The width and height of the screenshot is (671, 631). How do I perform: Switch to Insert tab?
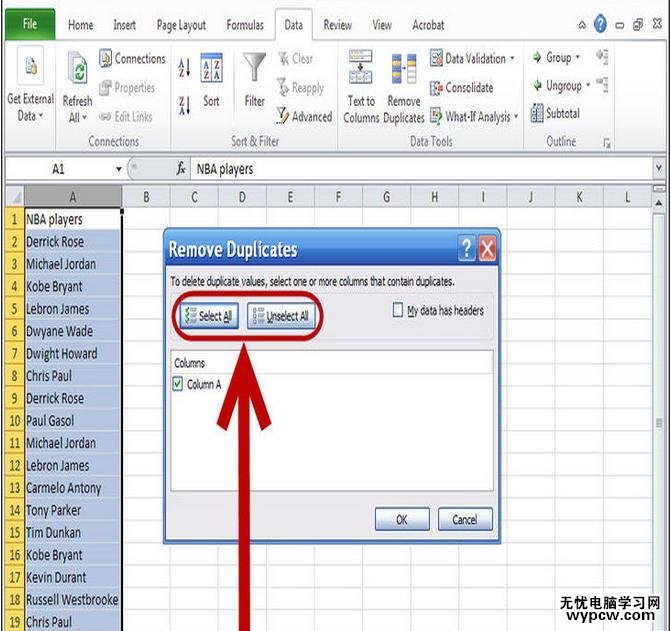125,25
